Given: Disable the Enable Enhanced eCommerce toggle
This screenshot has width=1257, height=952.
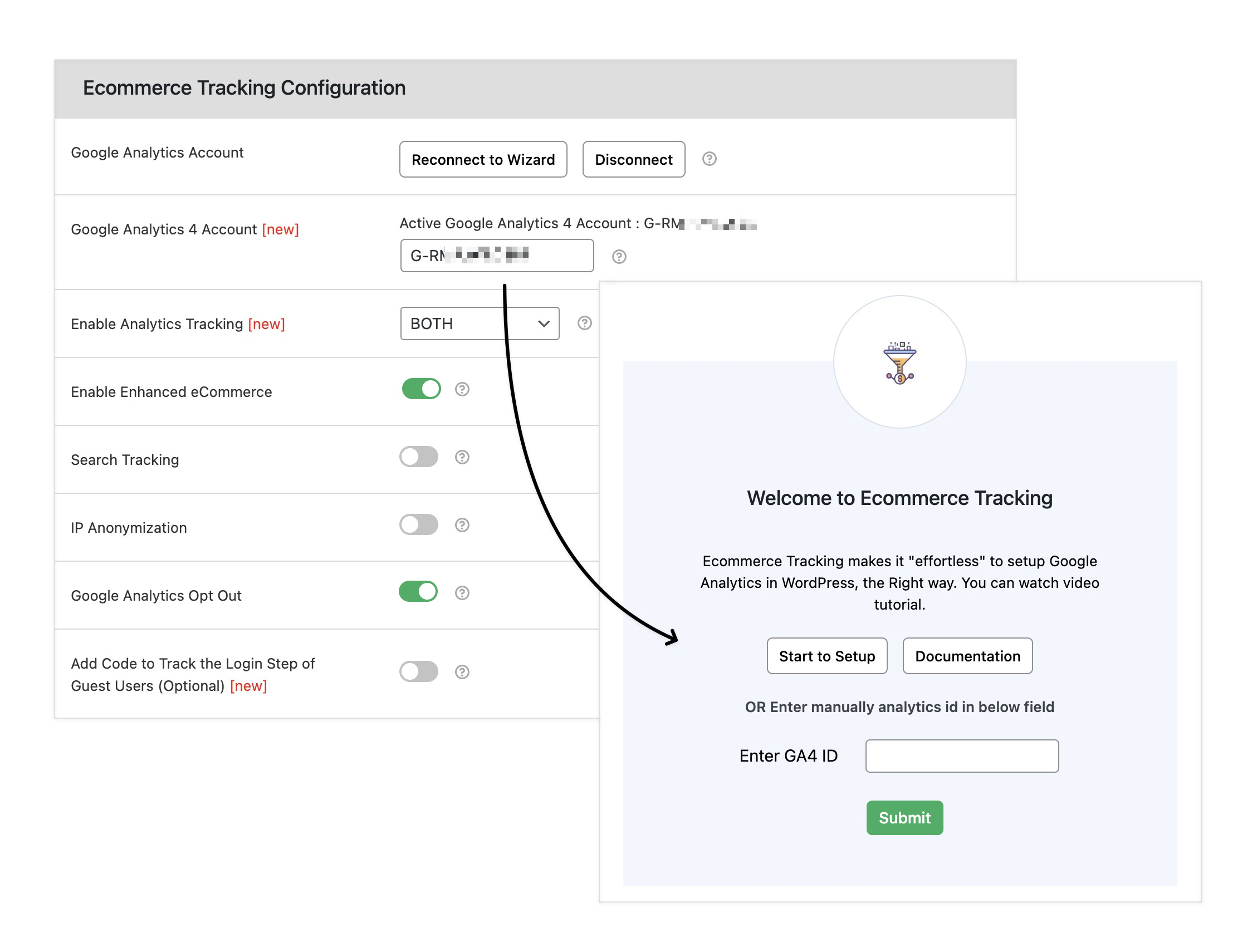Looking at the screenshot, I should pos(421,389).
